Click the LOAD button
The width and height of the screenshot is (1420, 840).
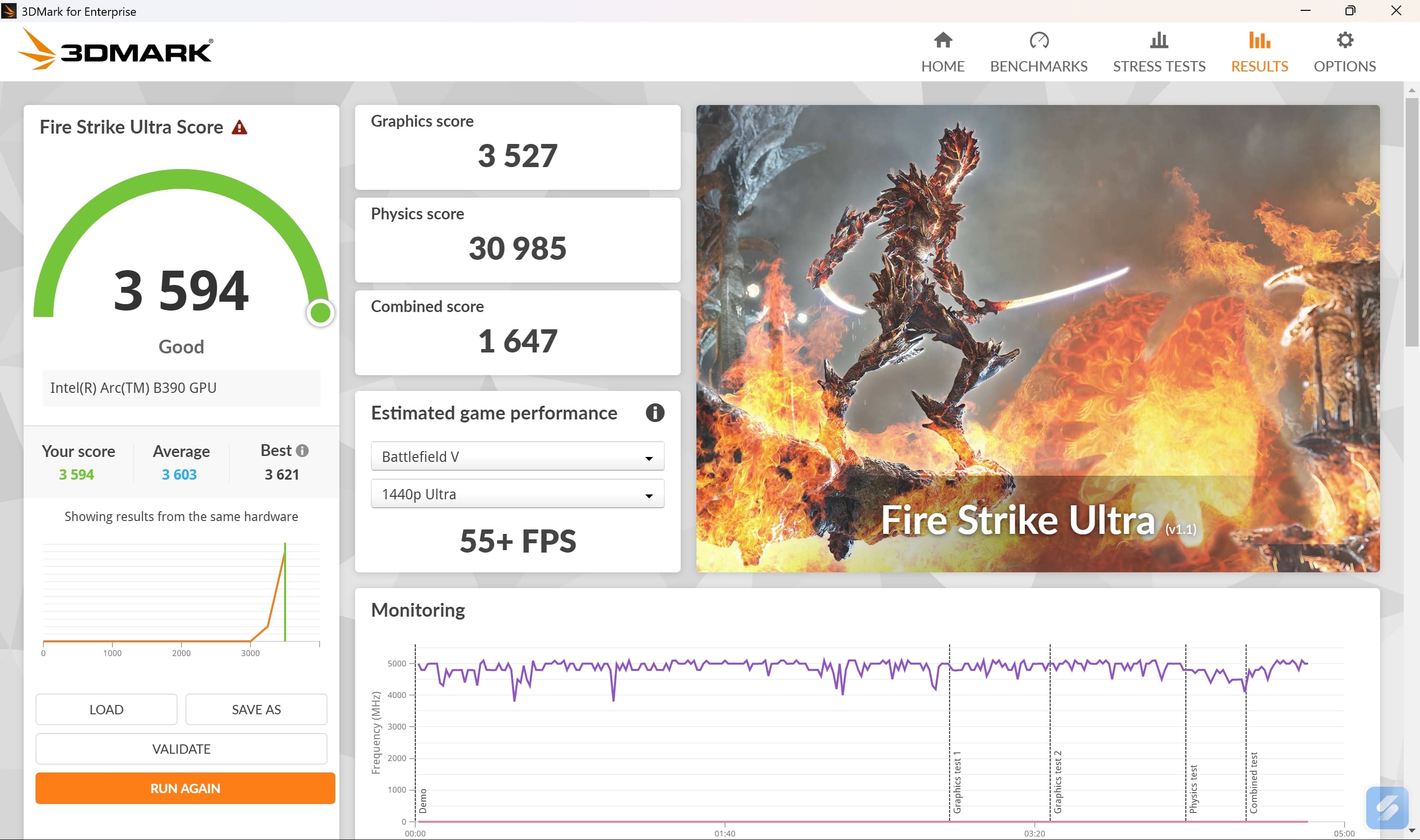tap(106, 709)
